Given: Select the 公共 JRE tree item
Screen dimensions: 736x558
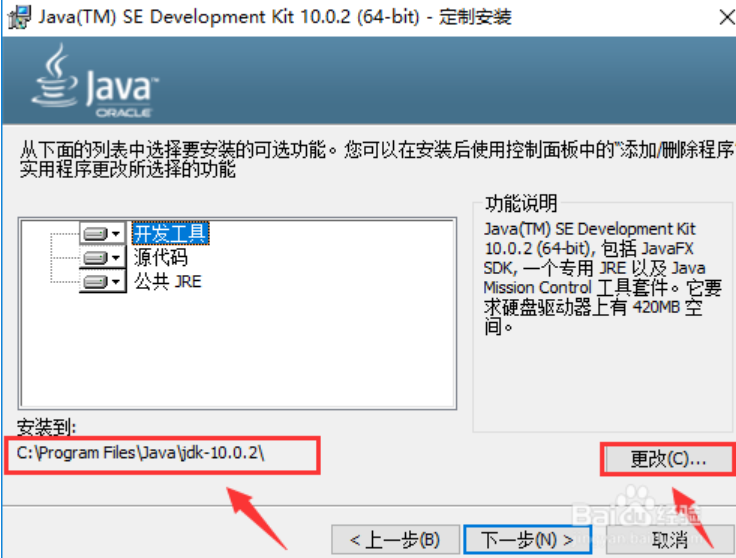Looking at the screenshot, I should (x=168, y=282).
